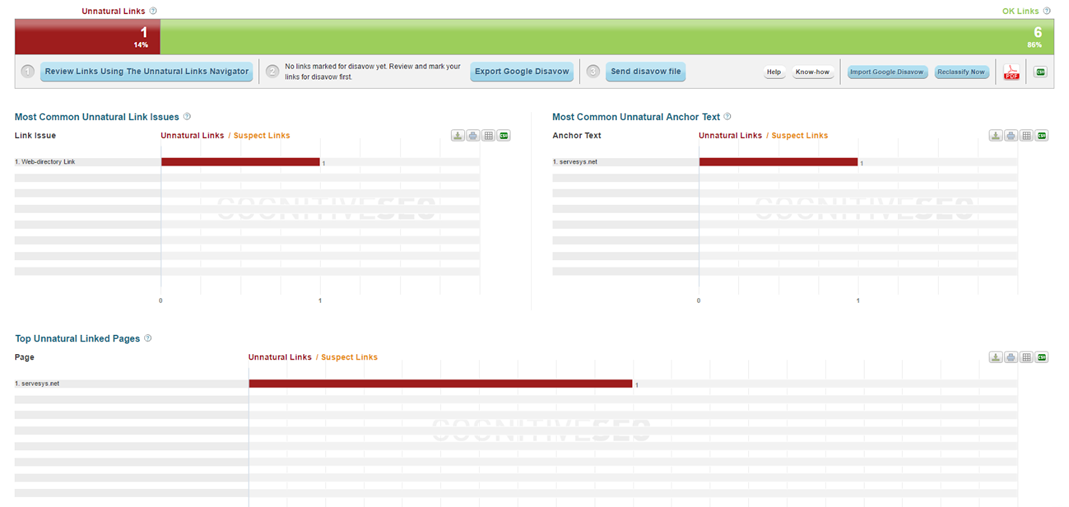Select green OK Links segment showing 86%
Image resolution: width=1069 pixels, height=507 pixels.
[607, 37]
